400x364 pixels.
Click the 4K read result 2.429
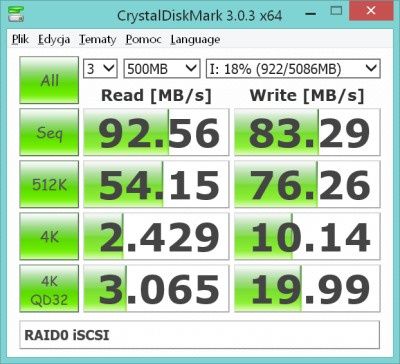[x=156, y=236]
